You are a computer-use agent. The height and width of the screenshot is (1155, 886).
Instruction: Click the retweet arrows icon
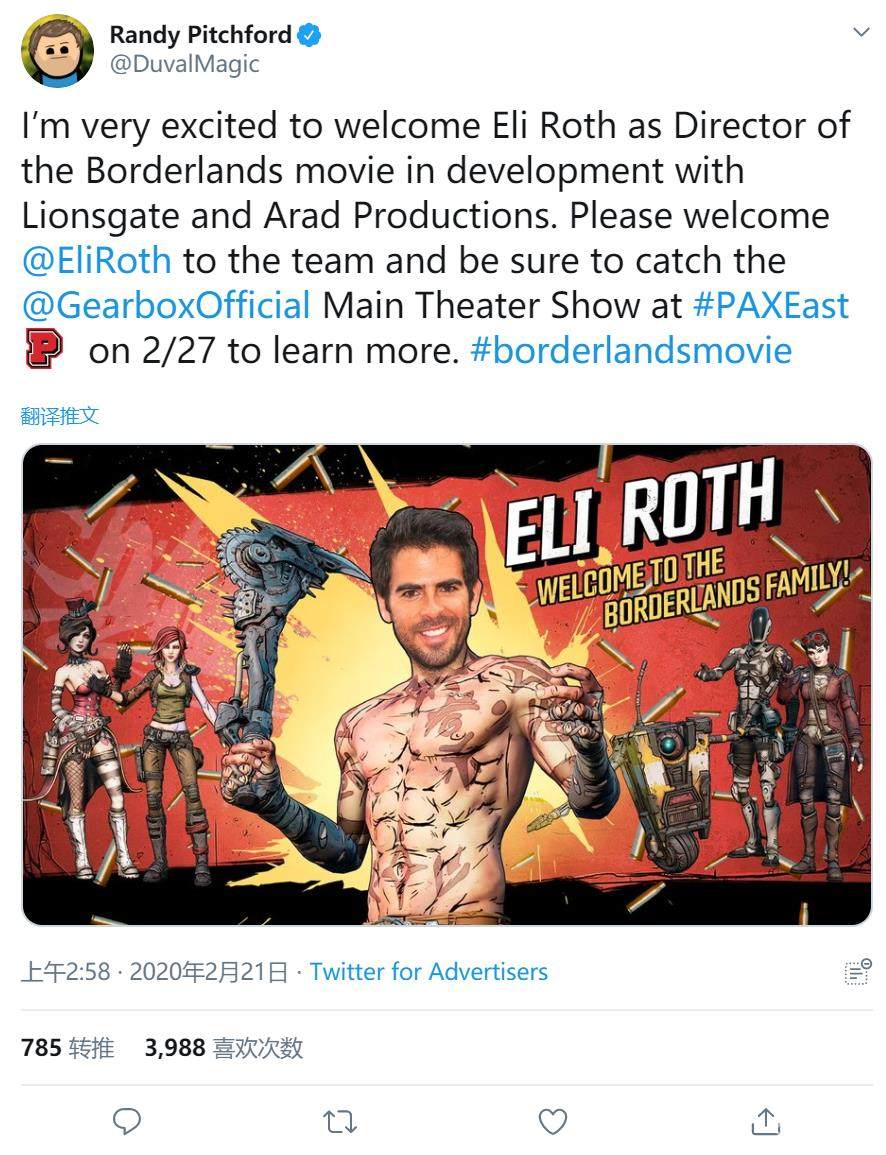pyautogui.click(x=340, y=1122)
